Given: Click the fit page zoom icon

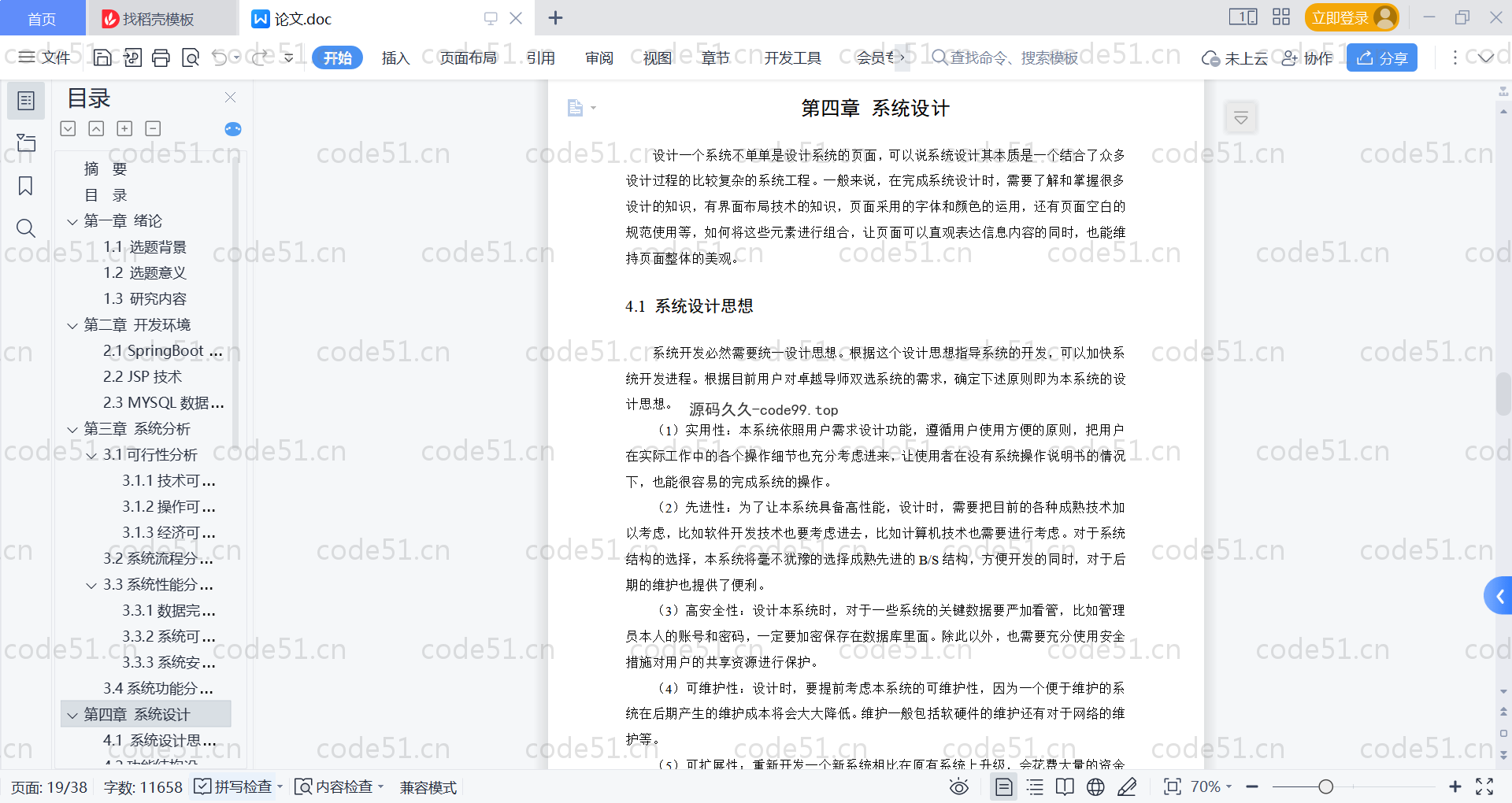Looking at the screenshot, I should (x=1172, y=786).
